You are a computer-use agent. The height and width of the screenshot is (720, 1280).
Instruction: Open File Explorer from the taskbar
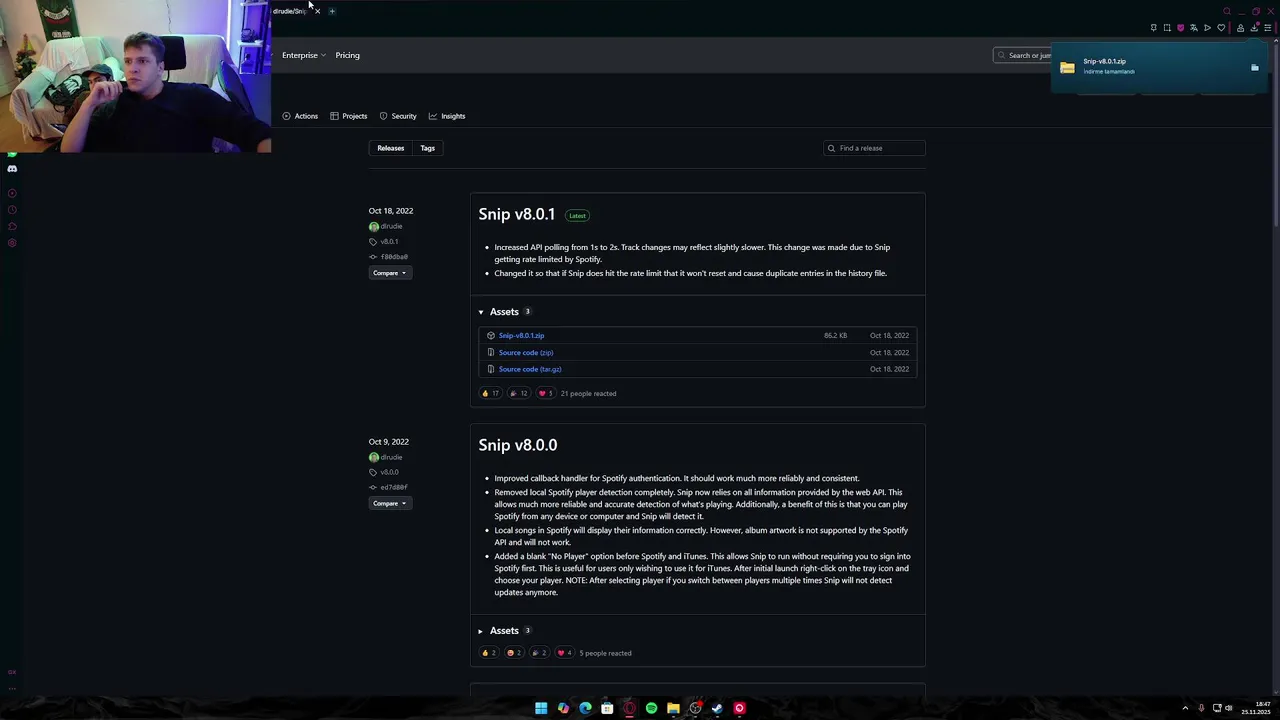click(673, 708)
